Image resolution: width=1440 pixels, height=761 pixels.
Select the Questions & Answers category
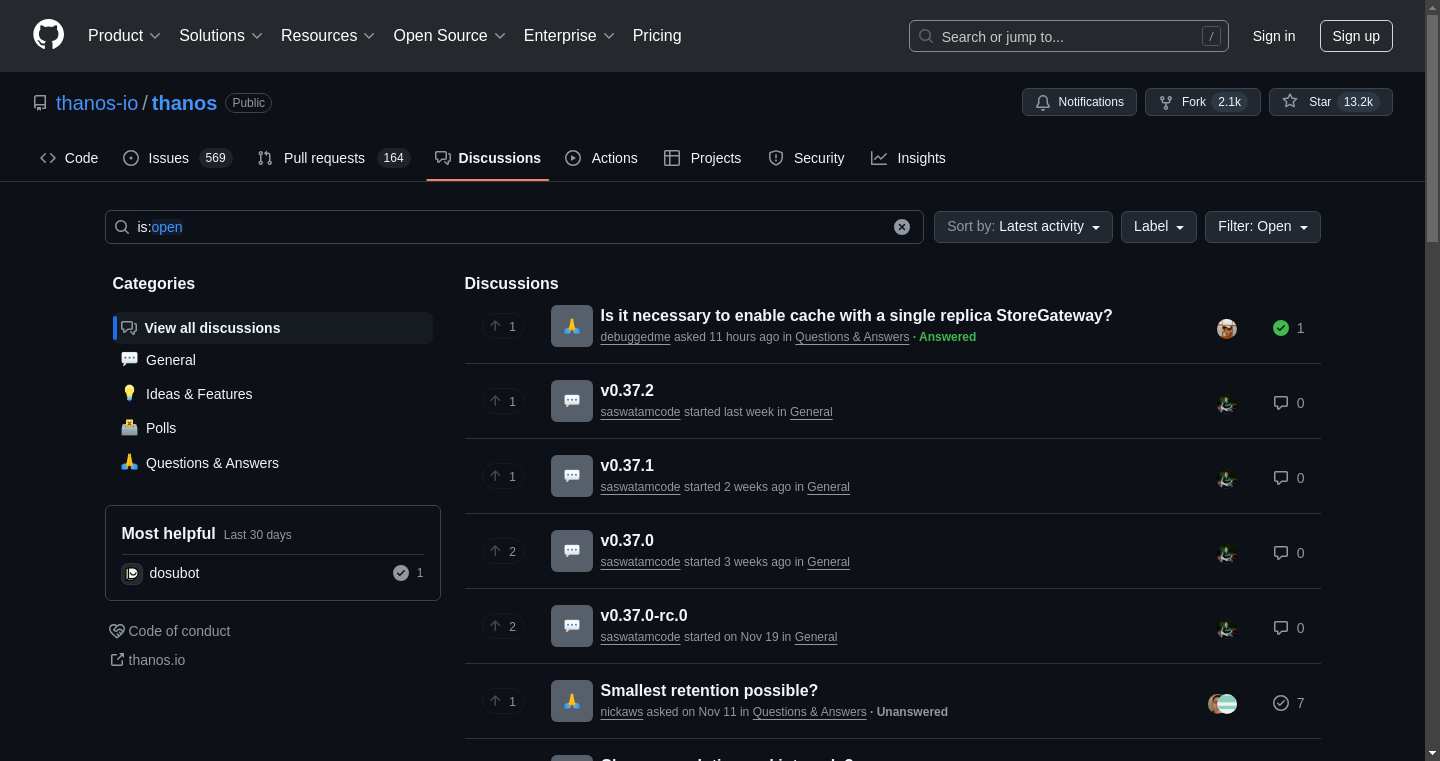click(273, 463)
